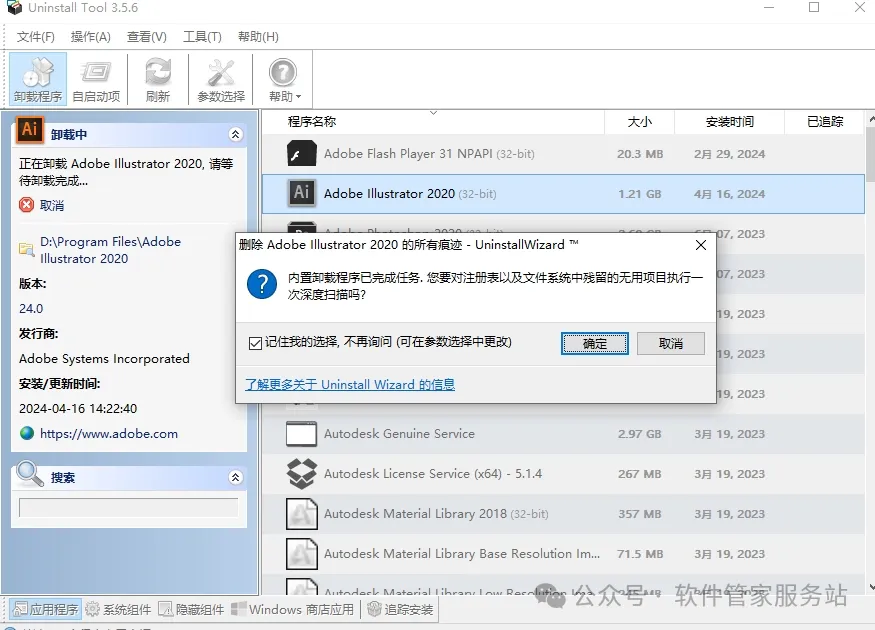The image size is (875, 630).
Task: Close the UninstallWizard dialog with X
Action: pos(701,245)
